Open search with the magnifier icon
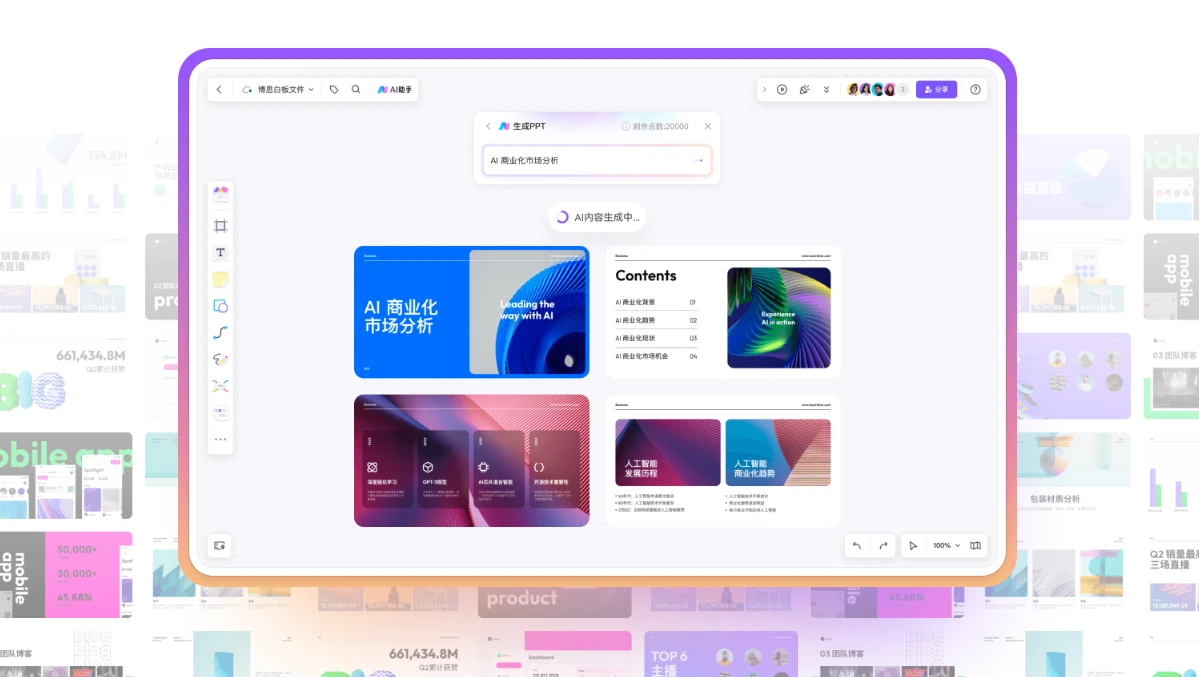The width and height of the screenshot is (1199, 677). pyautogui.click(x=356, y=90)
